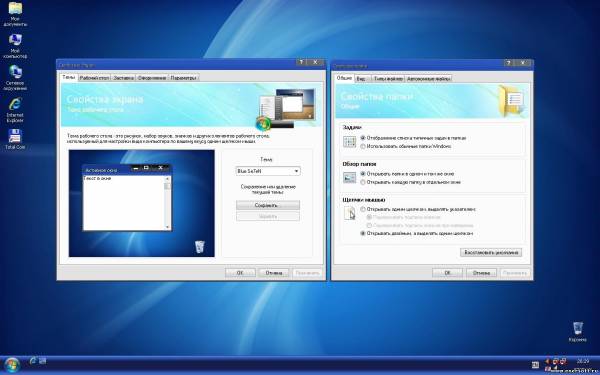The width and height of the screenshot is (600, 375).
Task: Switch to the Заставка tab
Action: [124, 78]
